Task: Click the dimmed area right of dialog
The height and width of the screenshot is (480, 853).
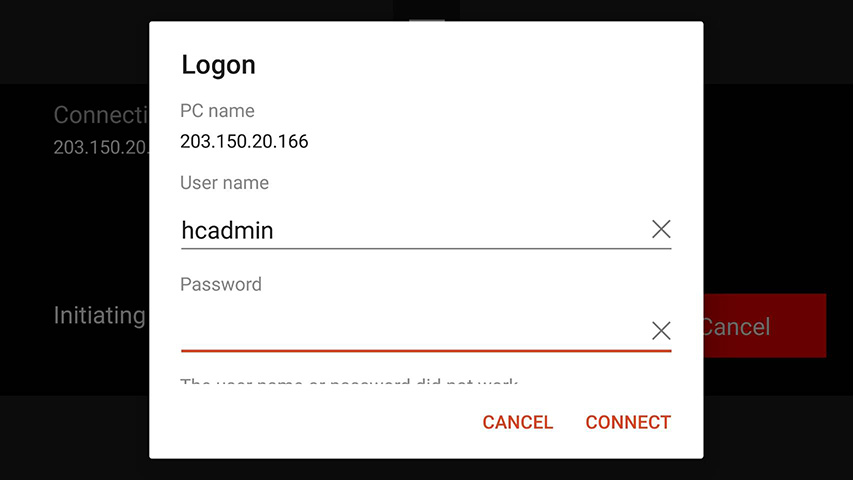Action: coord(778,200)
